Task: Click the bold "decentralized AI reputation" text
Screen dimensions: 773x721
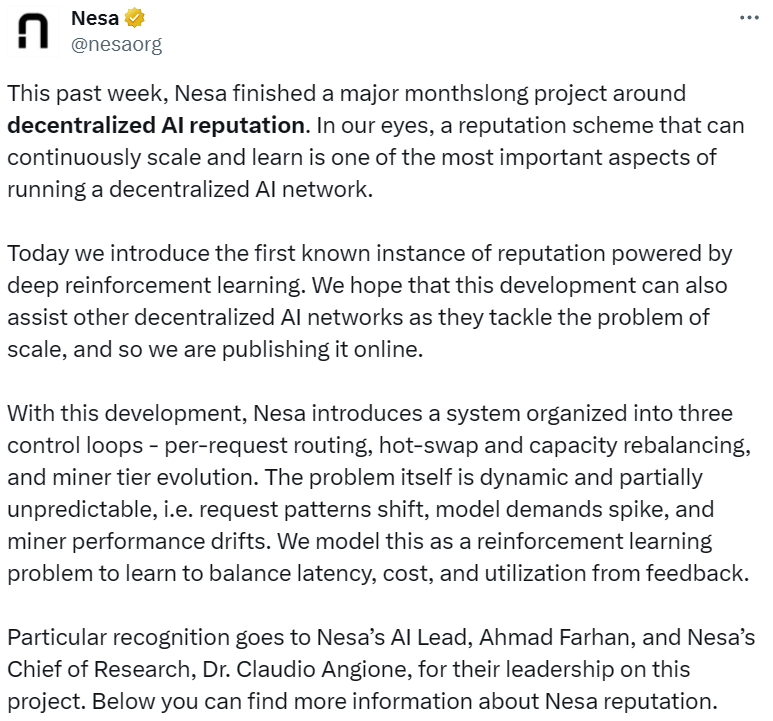Action: tap(156, 125)
